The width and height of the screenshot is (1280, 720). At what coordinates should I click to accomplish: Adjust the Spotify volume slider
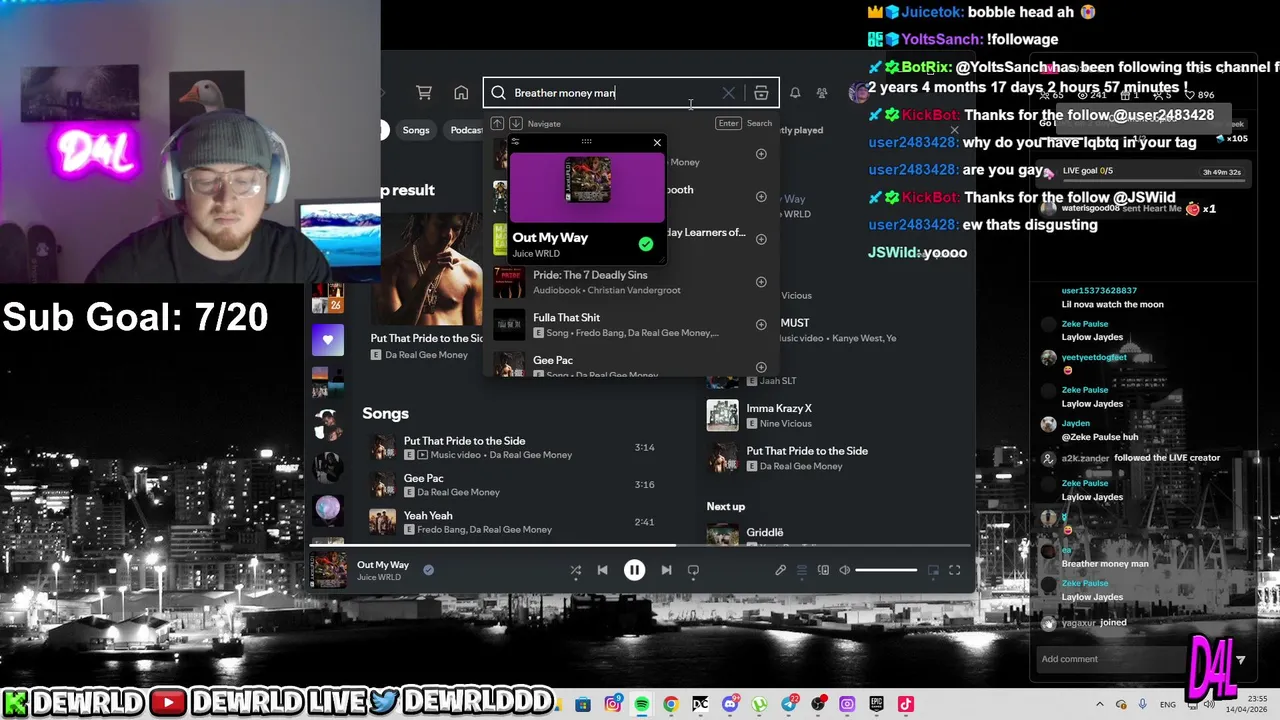click(x=886, y=570)
